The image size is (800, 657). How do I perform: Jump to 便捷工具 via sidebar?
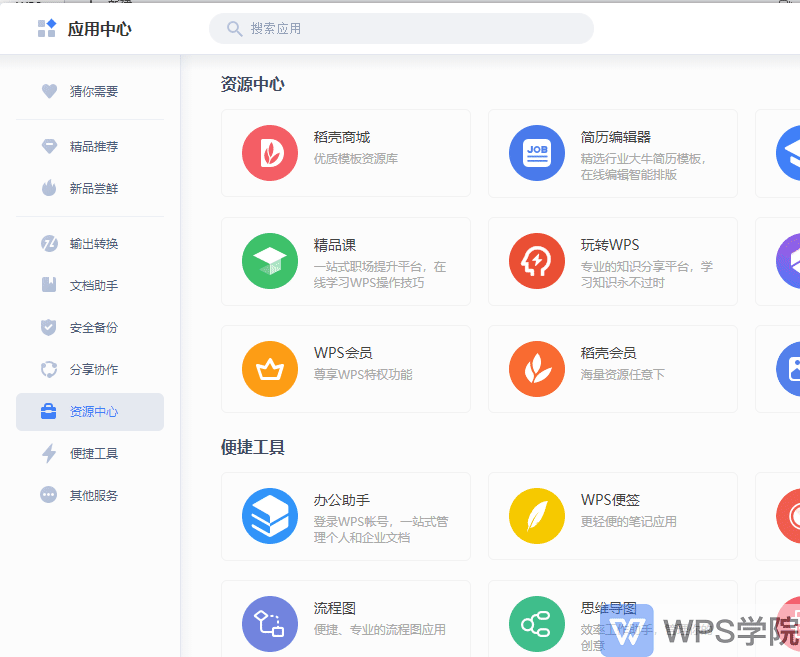[90, 453]
